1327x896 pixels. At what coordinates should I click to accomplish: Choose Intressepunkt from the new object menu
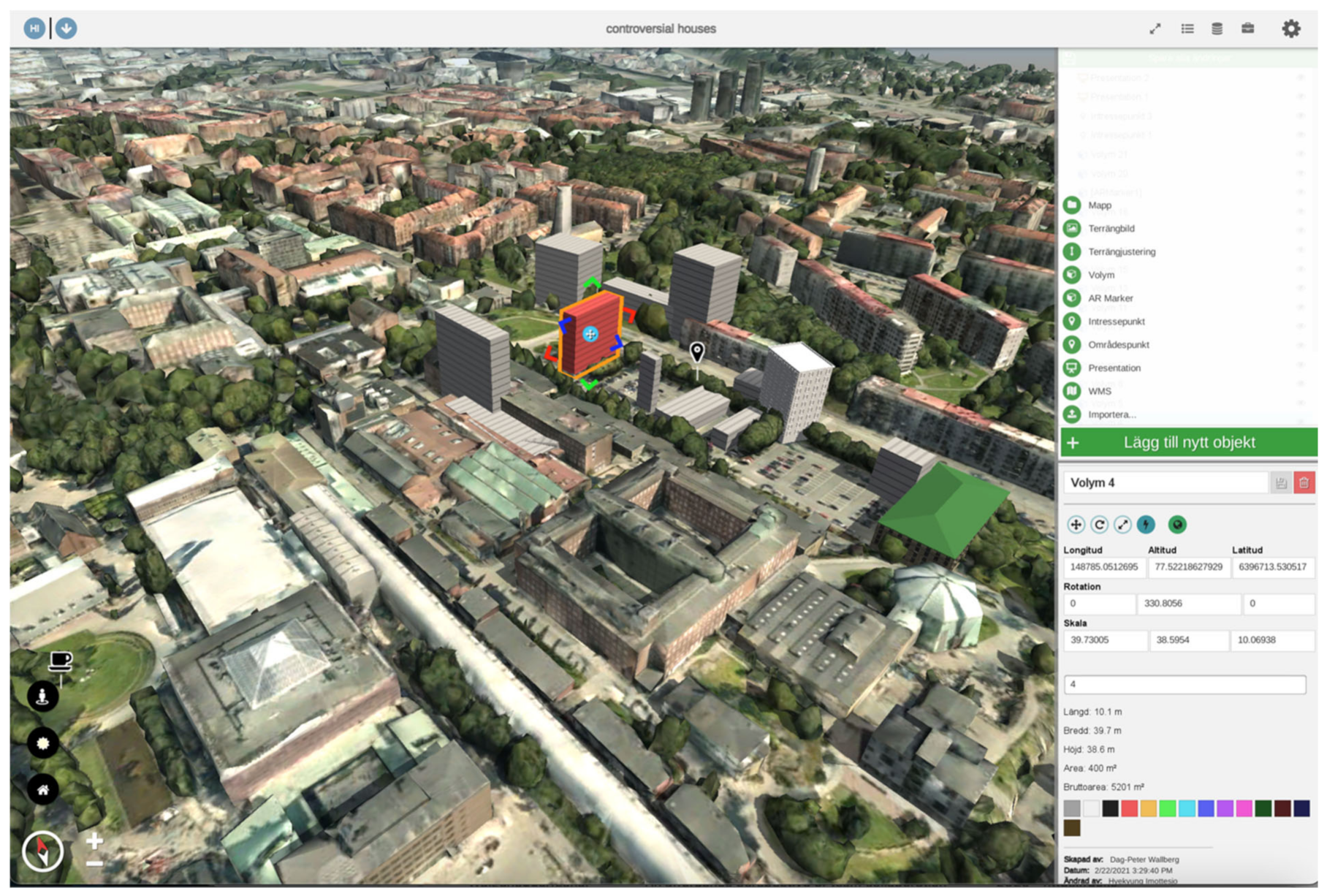click(1116, 322)
